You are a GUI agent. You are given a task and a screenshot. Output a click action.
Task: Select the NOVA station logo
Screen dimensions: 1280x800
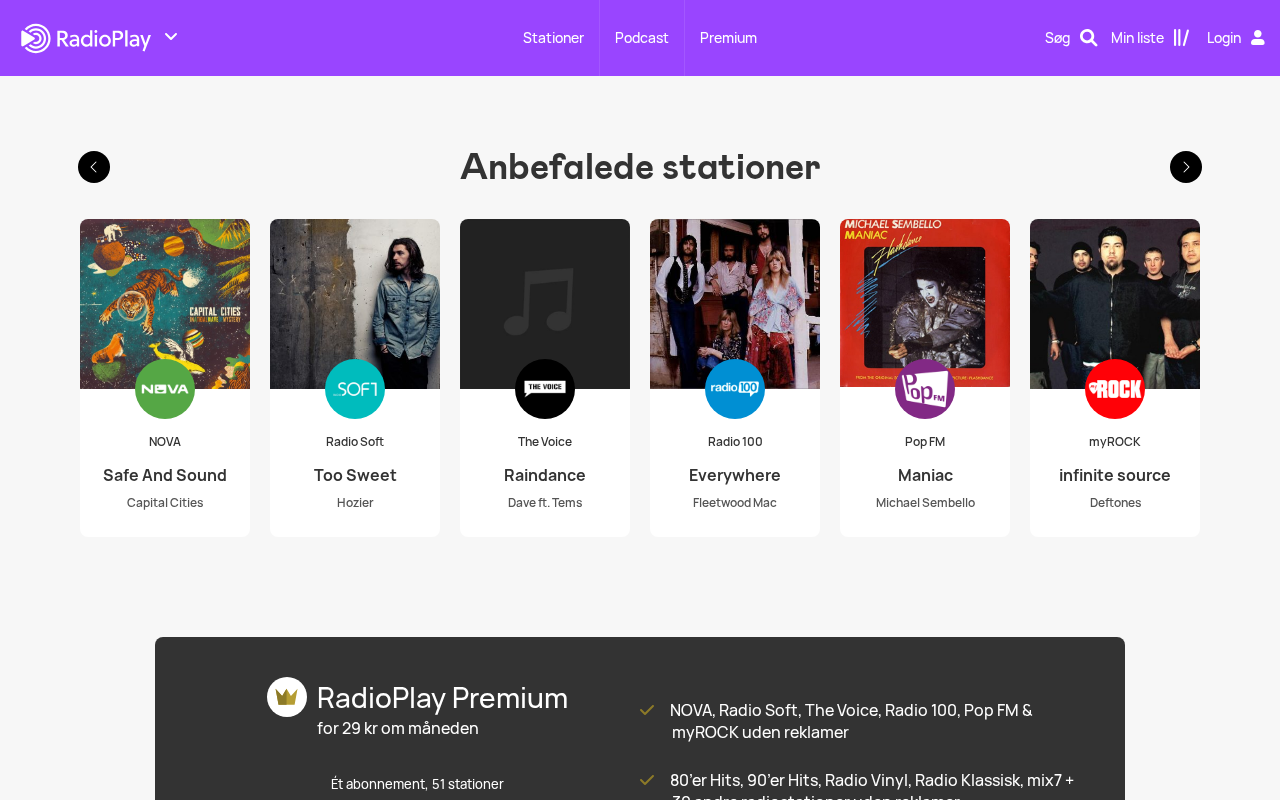tap(165, 389)
